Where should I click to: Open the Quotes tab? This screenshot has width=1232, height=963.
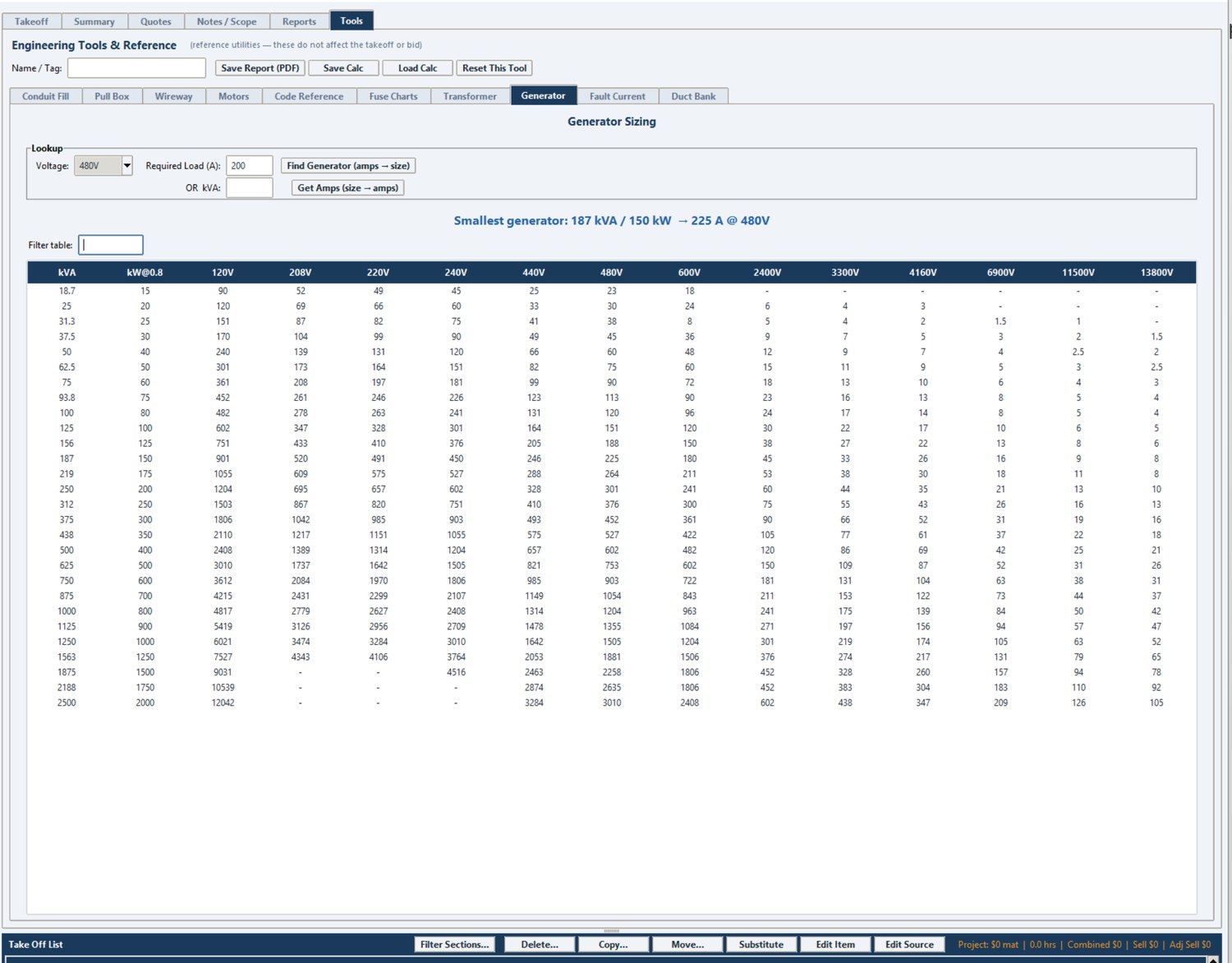point(156,21)
